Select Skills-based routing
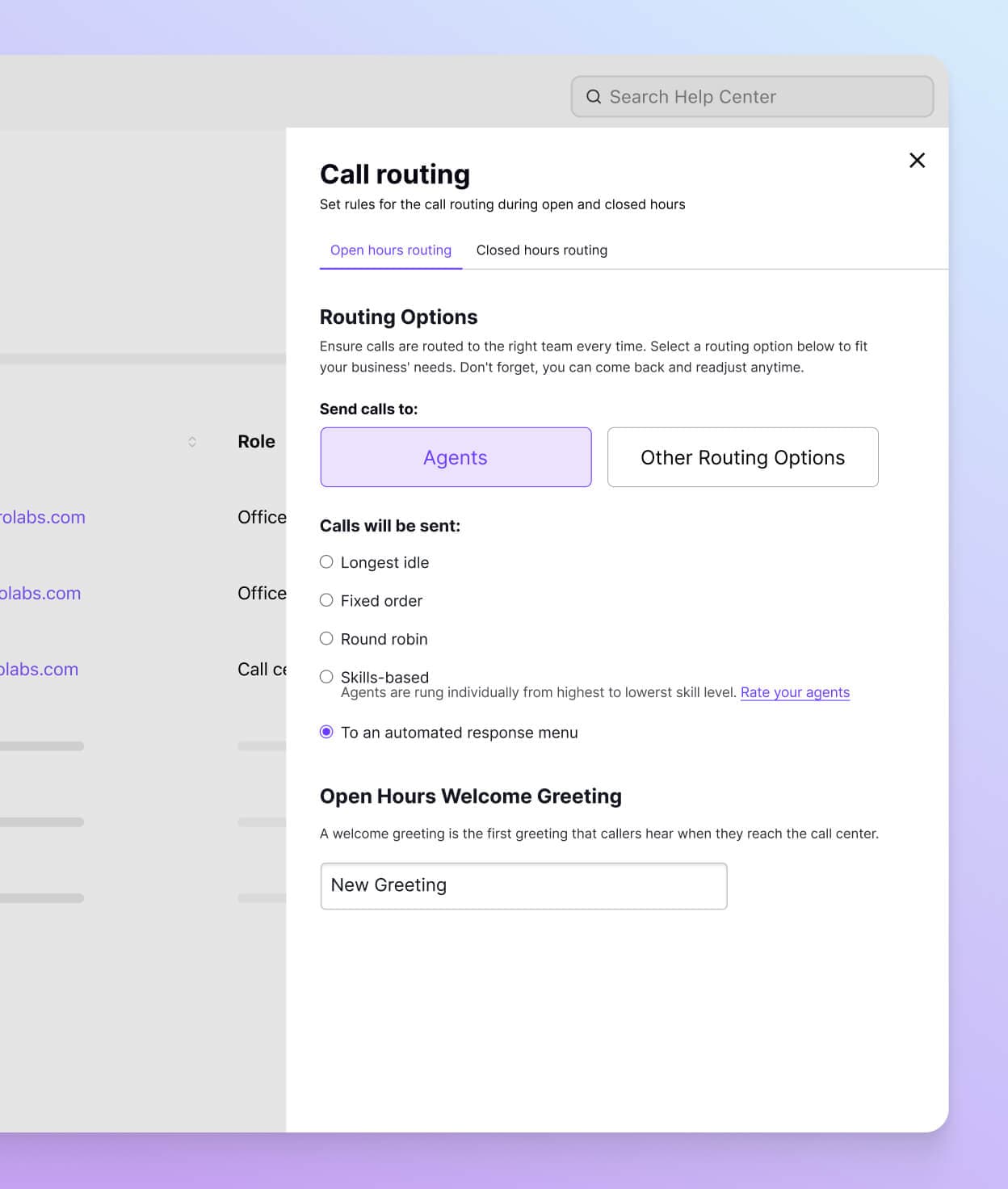The width and height of the screenshot is (1008, 1189). (326, 676)
